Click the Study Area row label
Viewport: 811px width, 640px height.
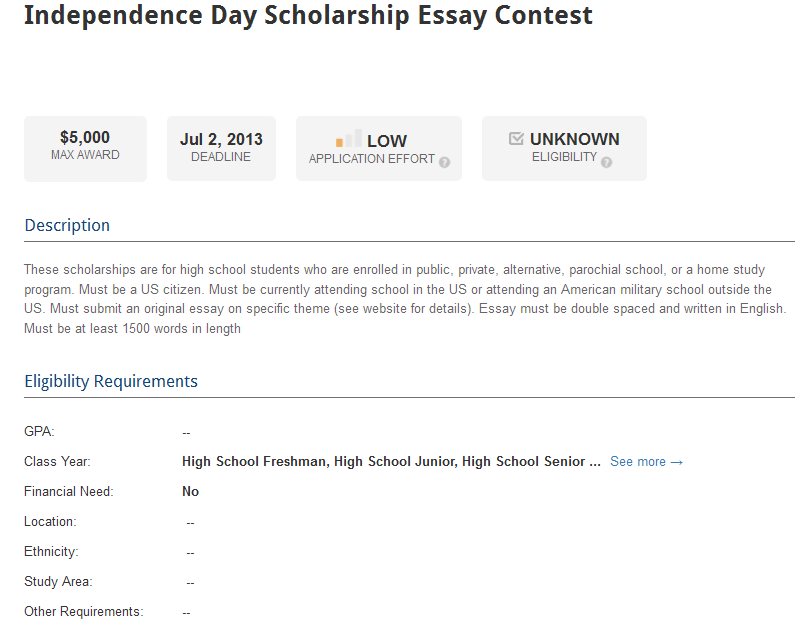(x=58, y=582)
